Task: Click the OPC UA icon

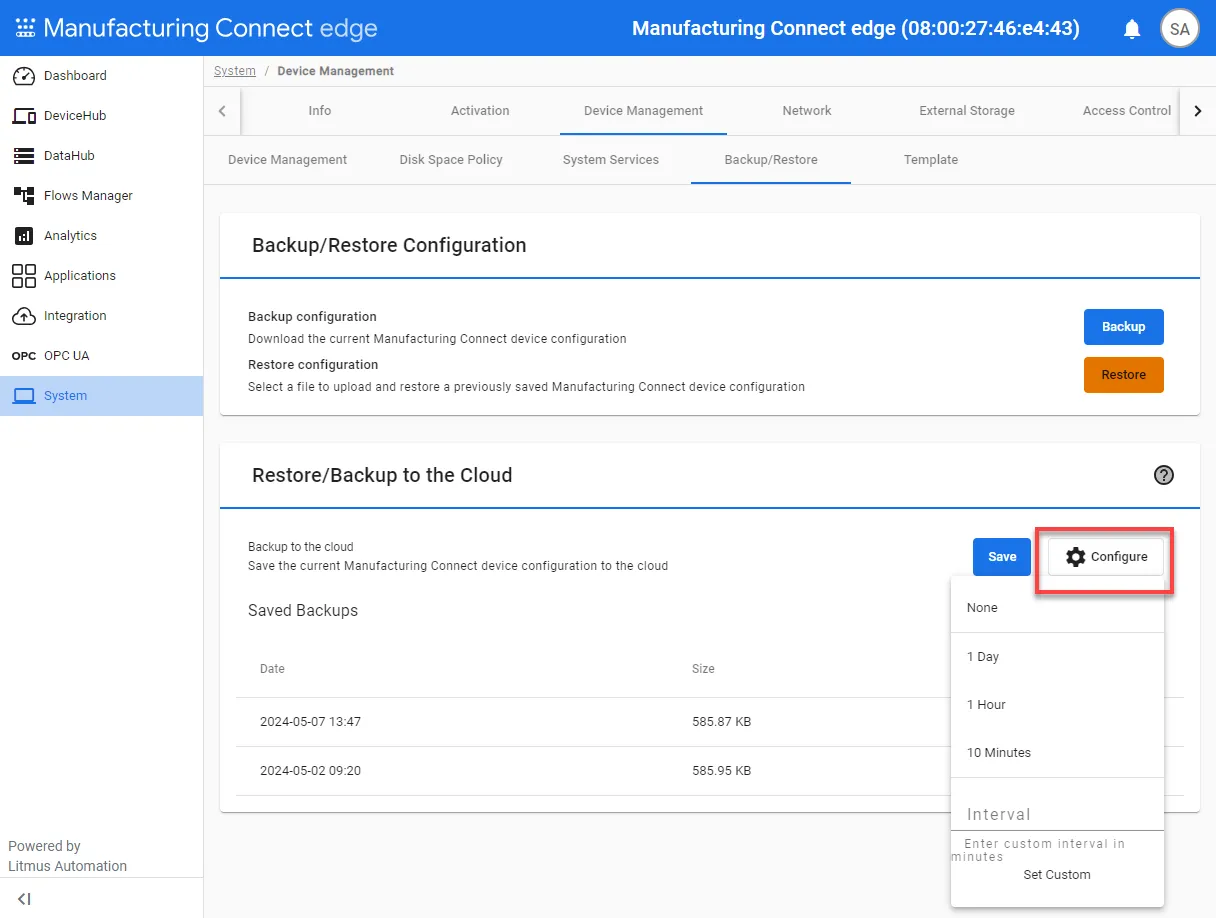Action: (24, 356)
